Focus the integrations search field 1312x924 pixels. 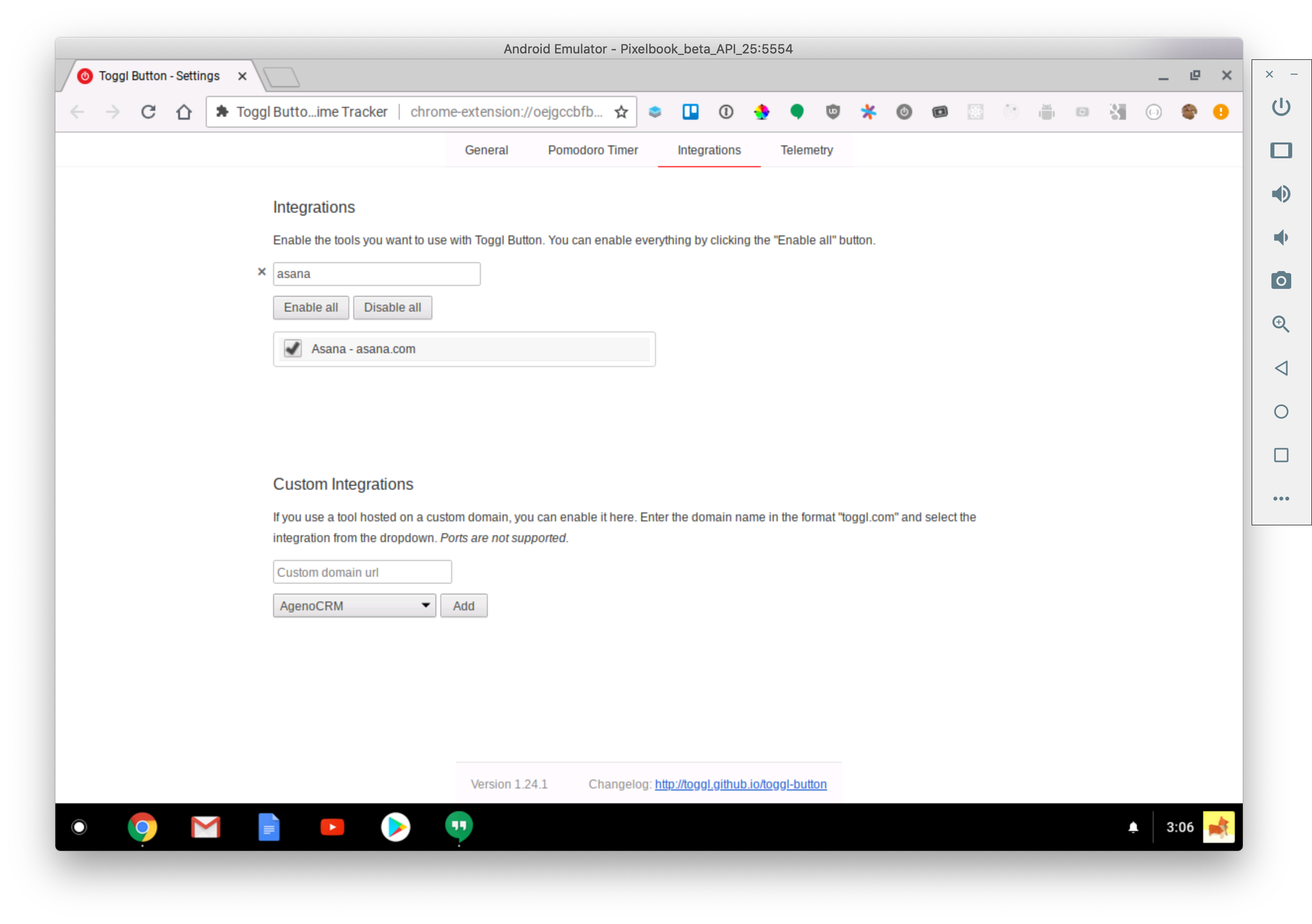pyautogui.click(x=376, y=275)
